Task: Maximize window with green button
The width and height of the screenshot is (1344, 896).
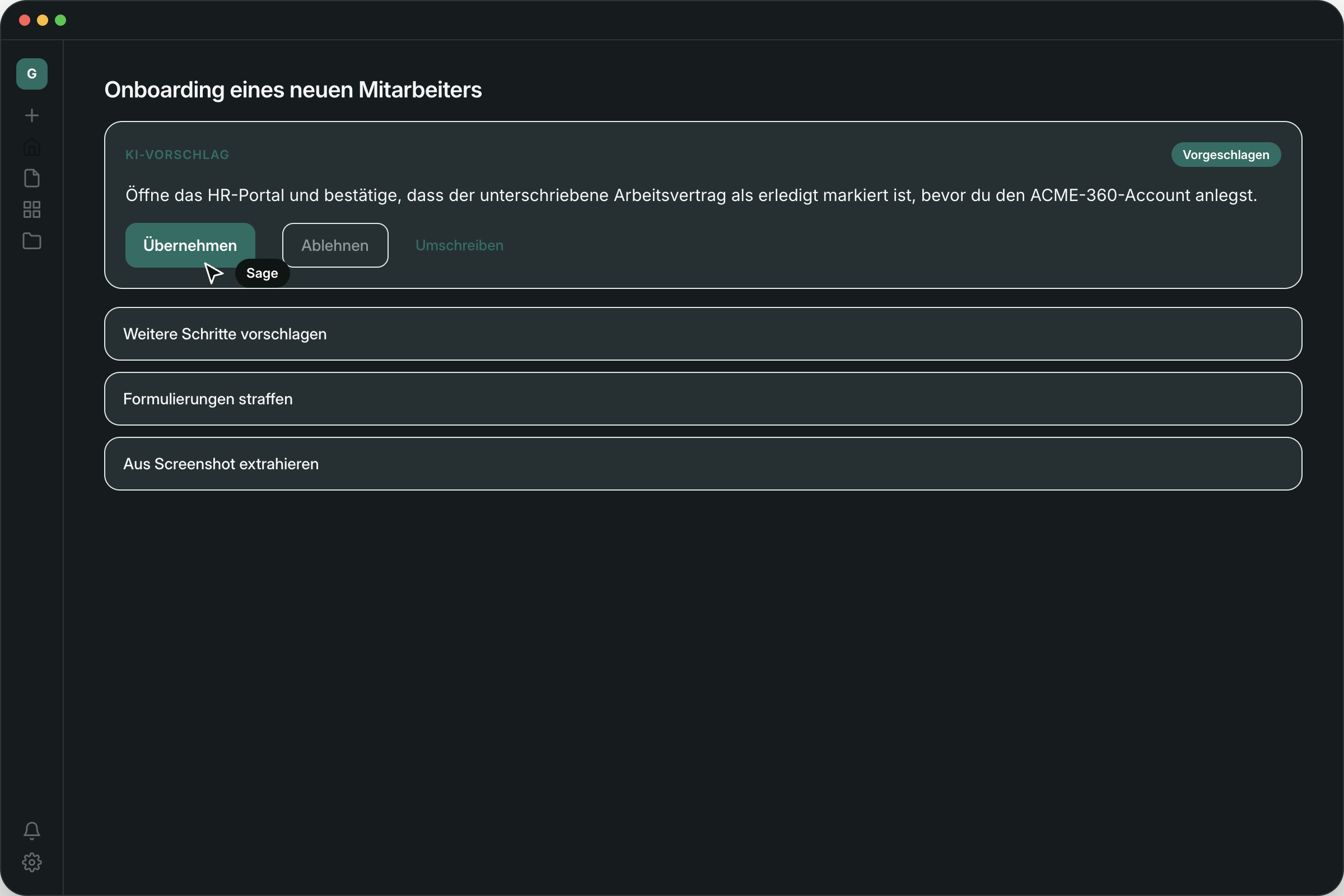Action: [60, 21]
